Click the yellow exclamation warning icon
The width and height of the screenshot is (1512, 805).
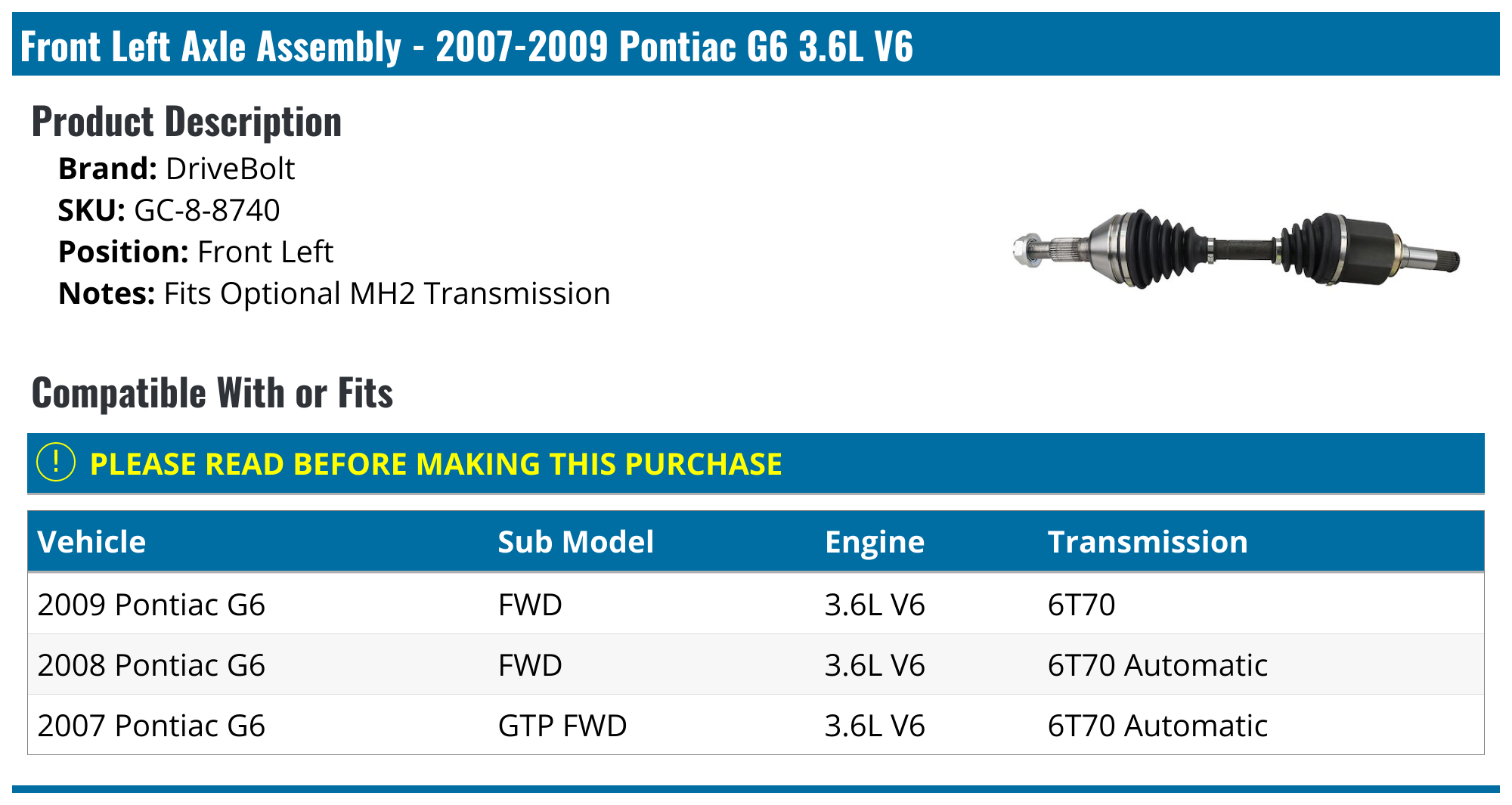coord(56,463)
